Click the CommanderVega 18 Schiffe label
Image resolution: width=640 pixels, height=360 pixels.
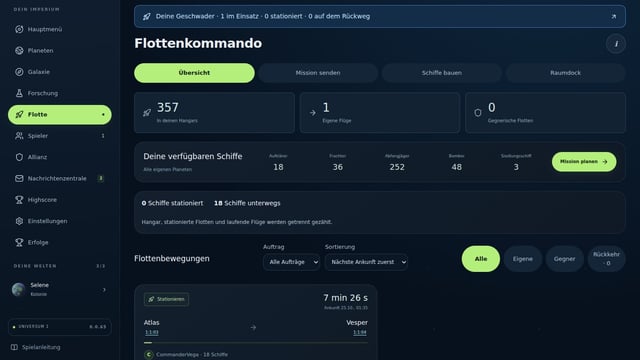[x=192, y=355]
